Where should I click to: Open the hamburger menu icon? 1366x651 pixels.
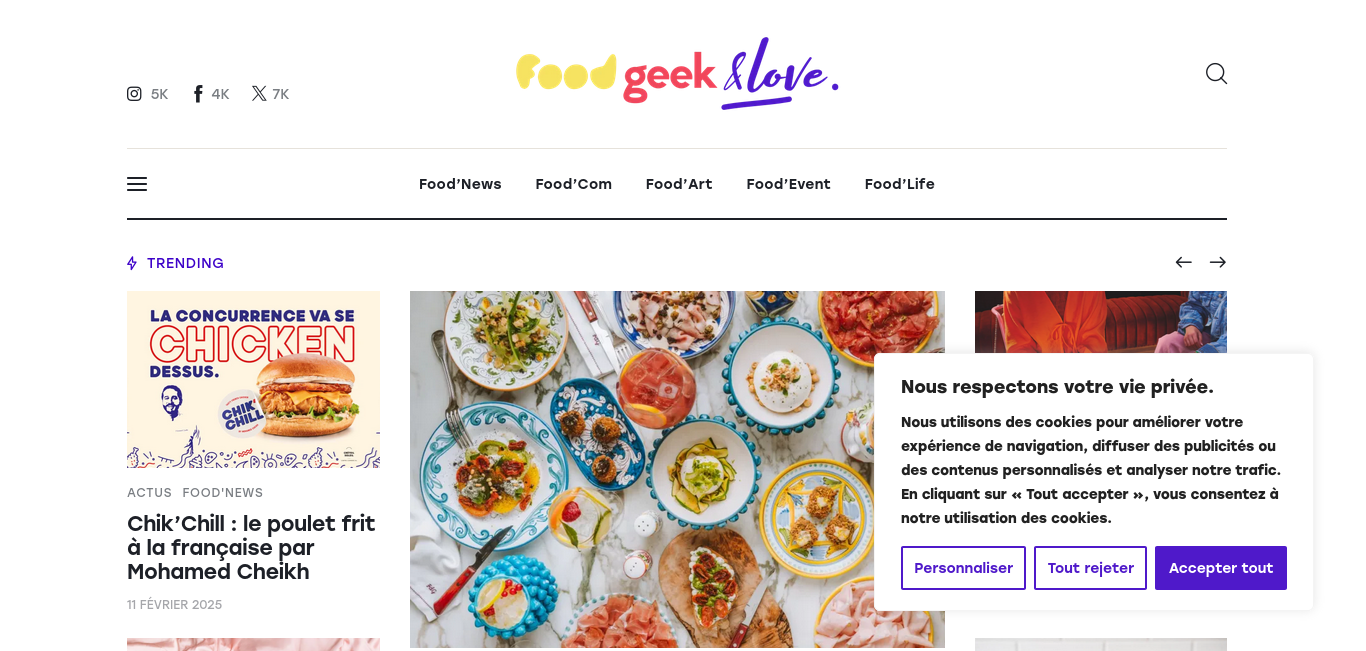pyautogui.click(x=137, y=184)
